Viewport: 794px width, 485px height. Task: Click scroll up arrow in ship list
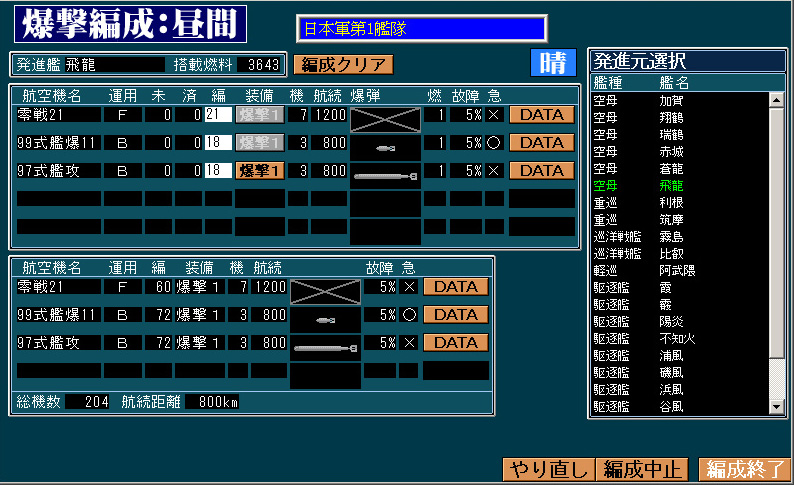click(x=776, y=100)
